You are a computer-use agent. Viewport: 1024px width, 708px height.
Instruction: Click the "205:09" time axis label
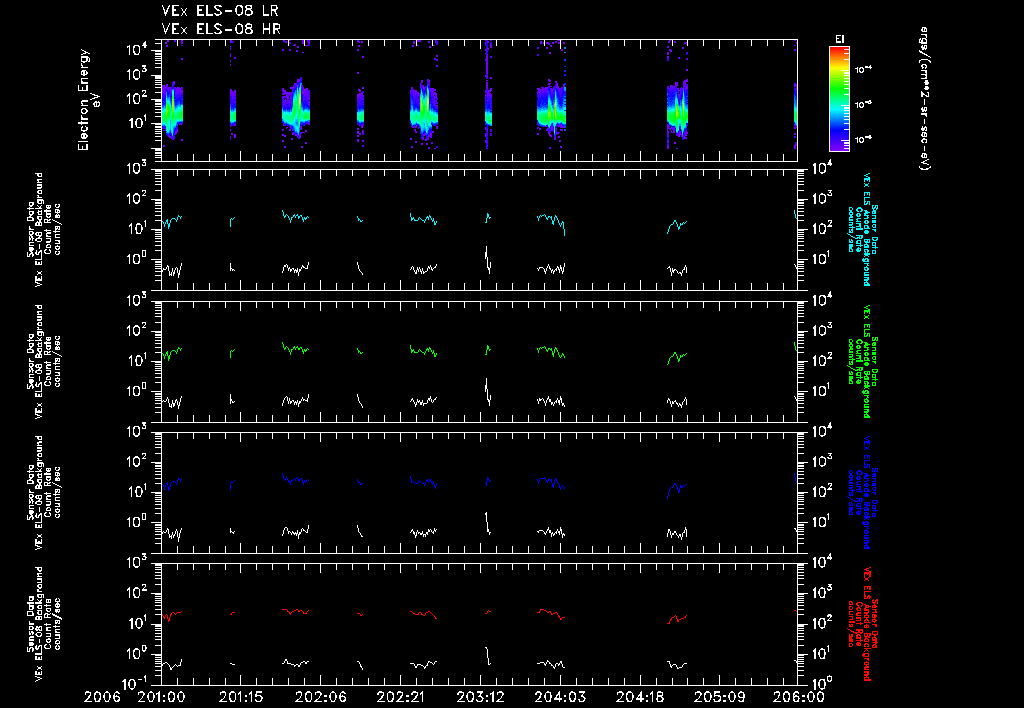pos(719,698)
